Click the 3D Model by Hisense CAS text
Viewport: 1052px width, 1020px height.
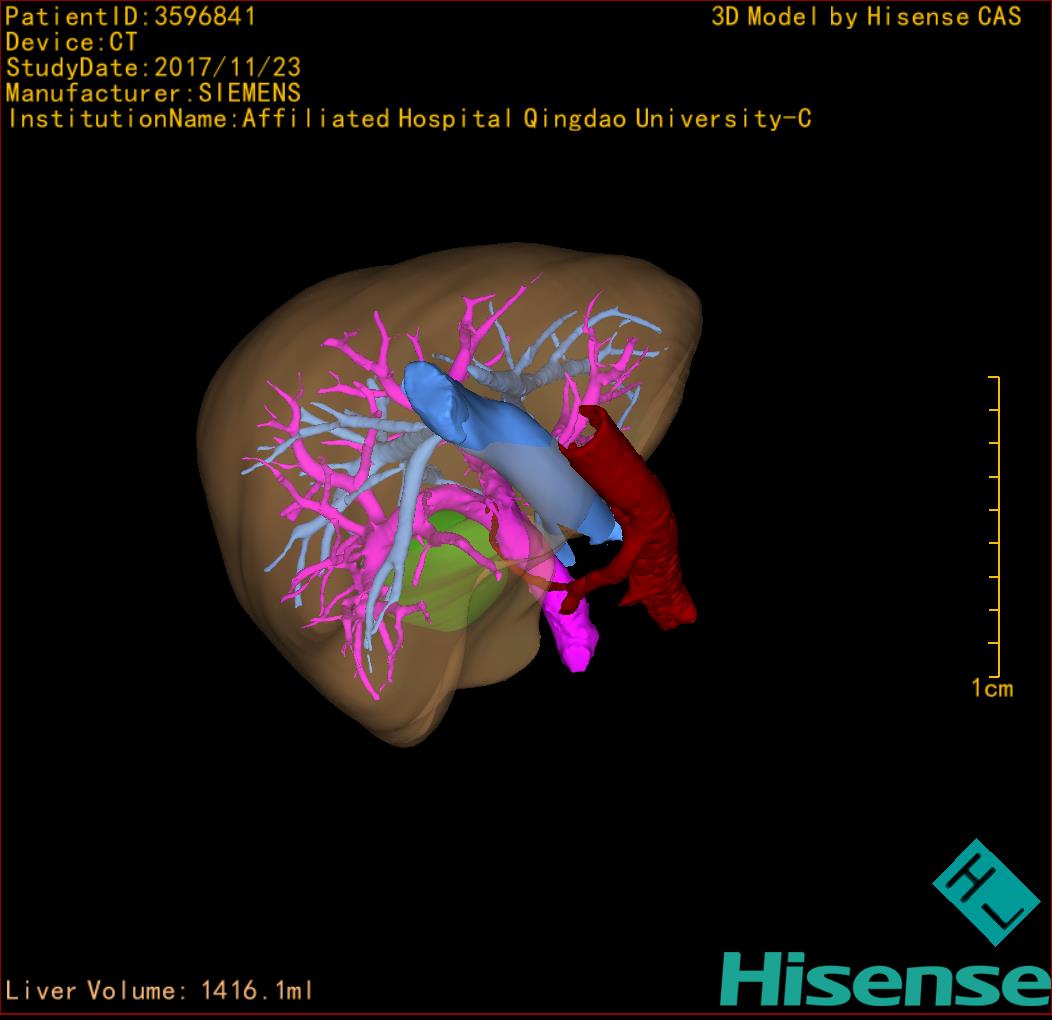[866, 17]
